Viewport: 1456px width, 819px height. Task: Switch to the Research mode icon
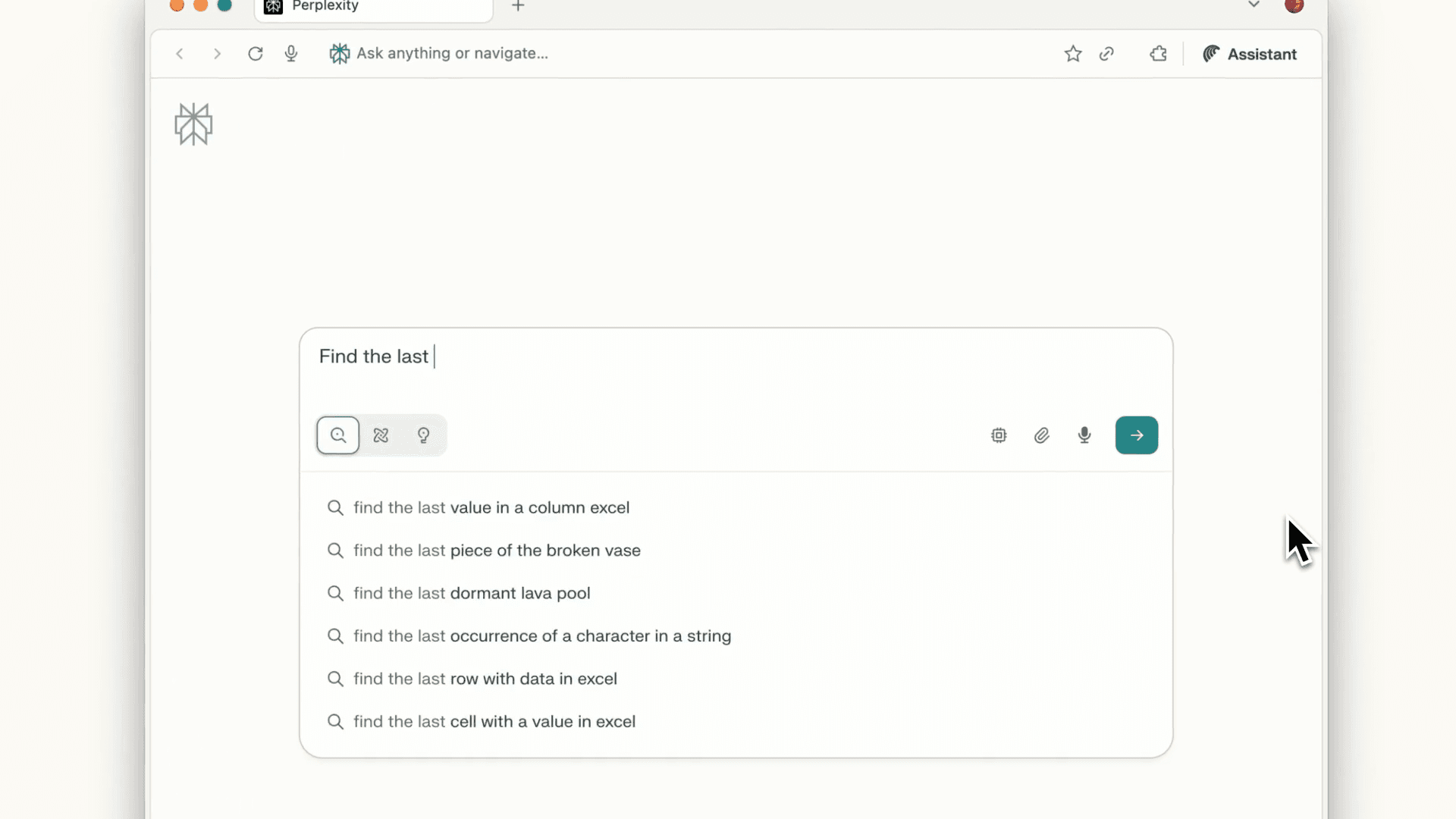tap(381, 435)
